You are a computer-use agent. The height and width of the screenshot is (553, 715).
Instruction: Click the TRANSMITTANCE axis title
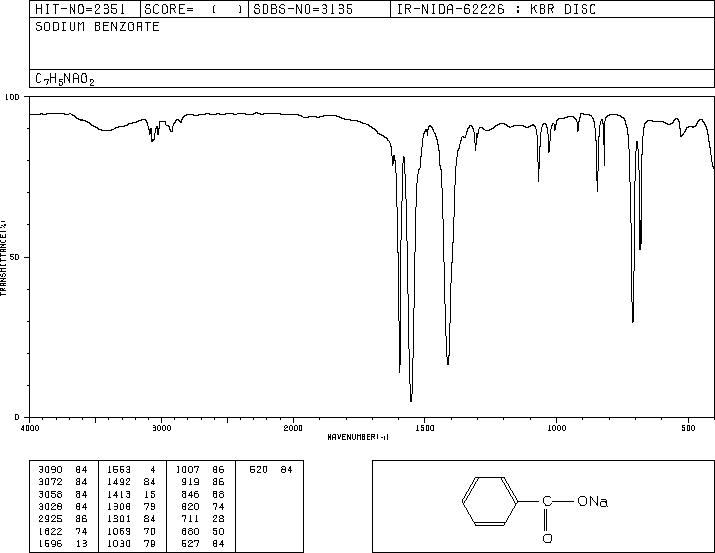3,258
